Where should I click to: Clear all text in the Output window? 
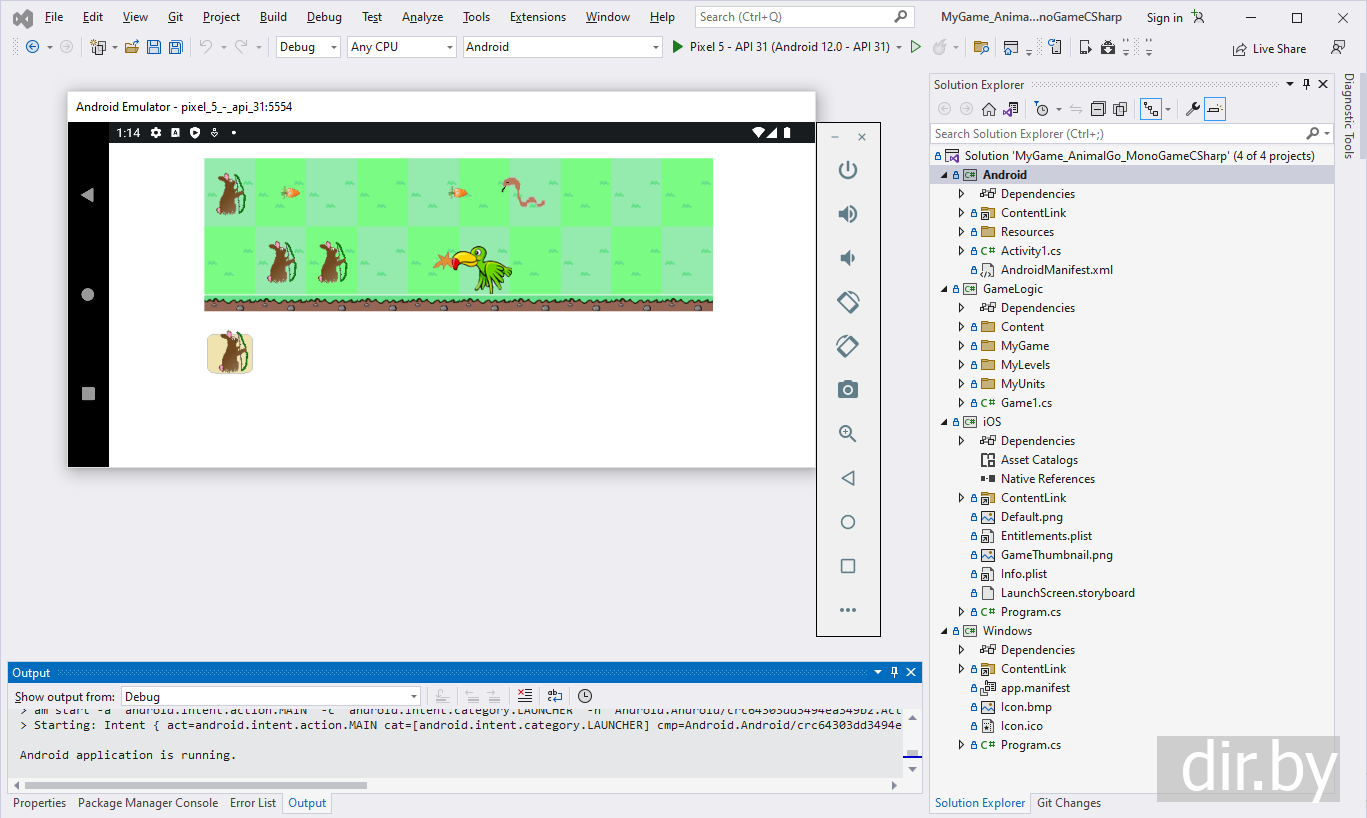pos(525,696)
